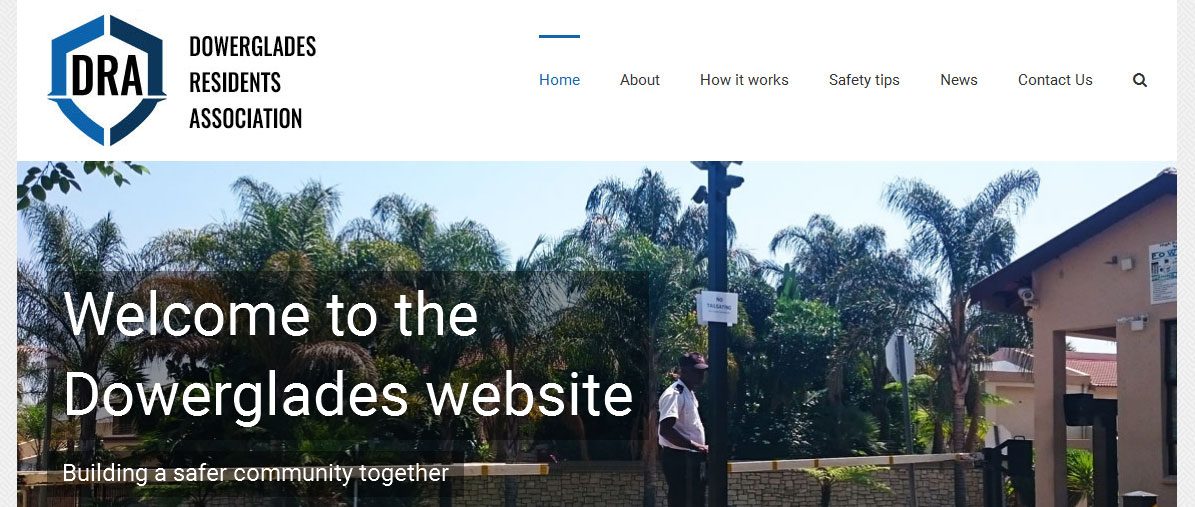Click the security guard in the banner photo
Viewport: 1195px width, 507px height.
[684, 430]
